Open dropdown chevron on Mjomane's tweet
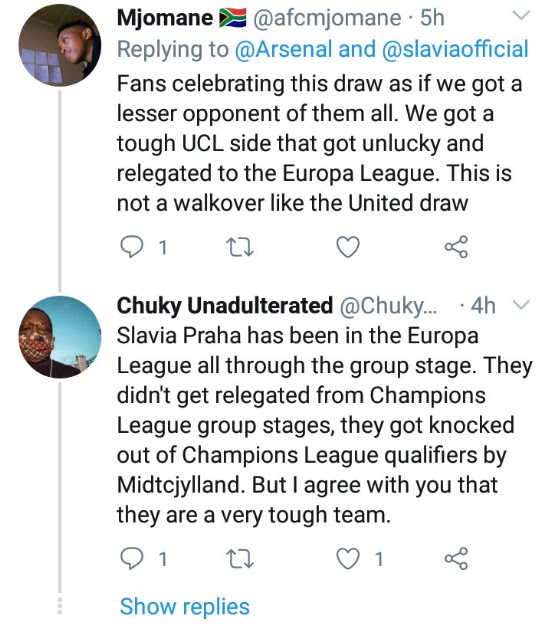 [521, 15]
